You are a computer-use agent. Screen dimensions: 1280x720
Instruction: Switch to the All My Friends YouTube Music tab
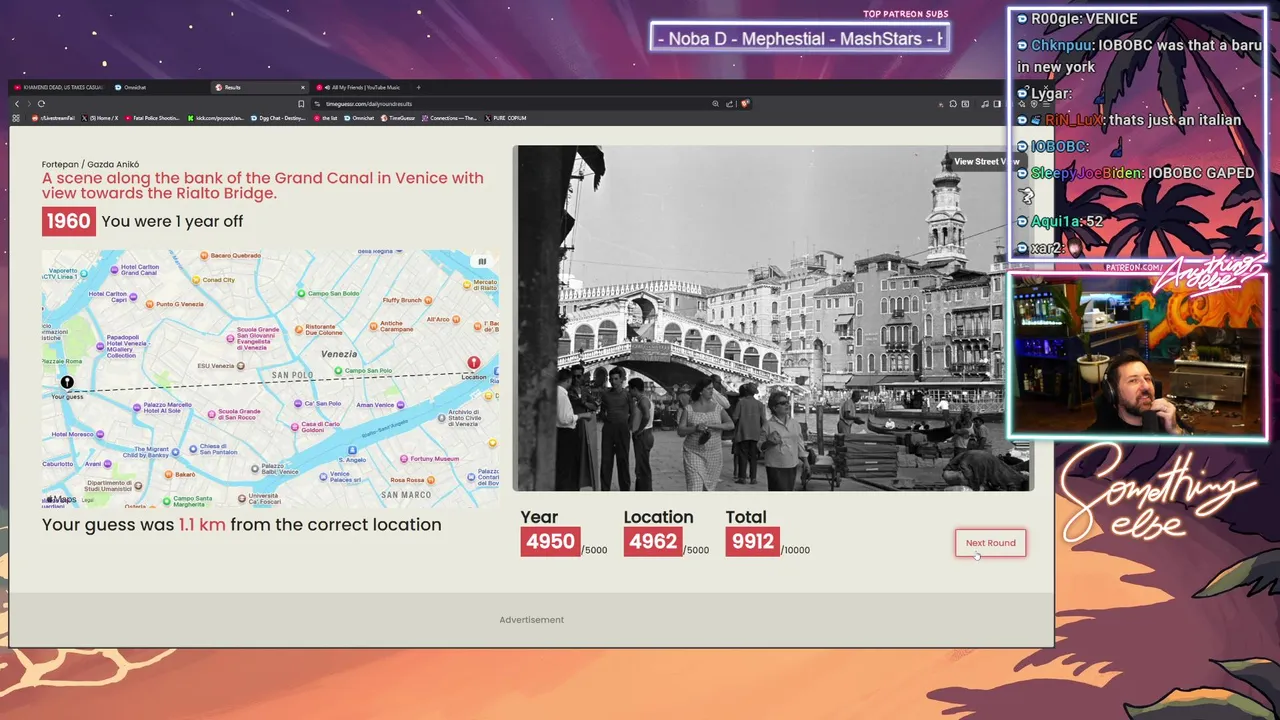tap(360, 87)
